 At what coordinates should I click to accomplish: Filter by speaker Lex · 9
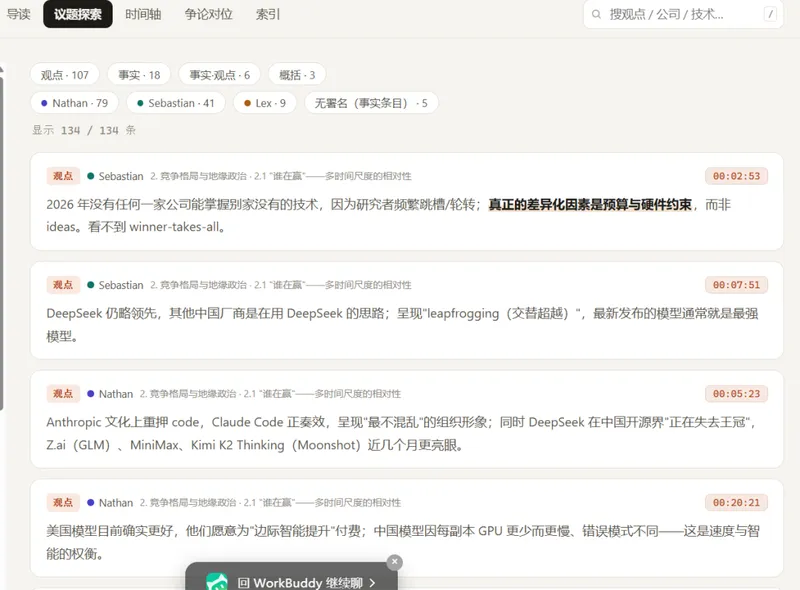265,103
